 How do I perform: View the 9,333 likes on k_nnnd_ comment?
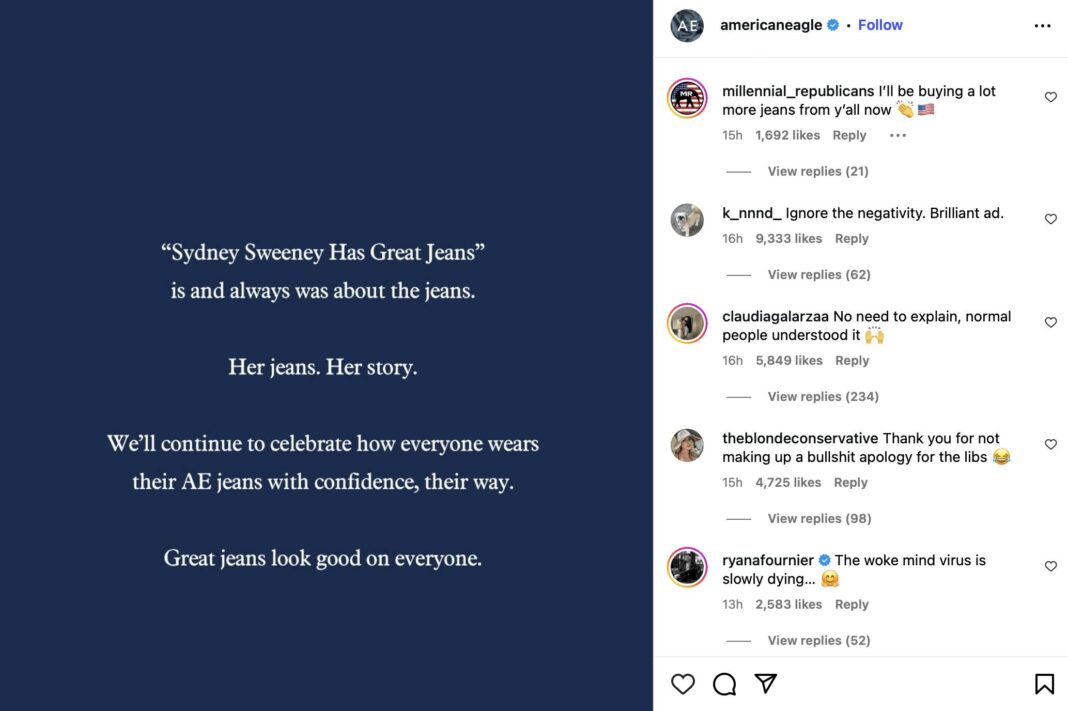[789, 238]
